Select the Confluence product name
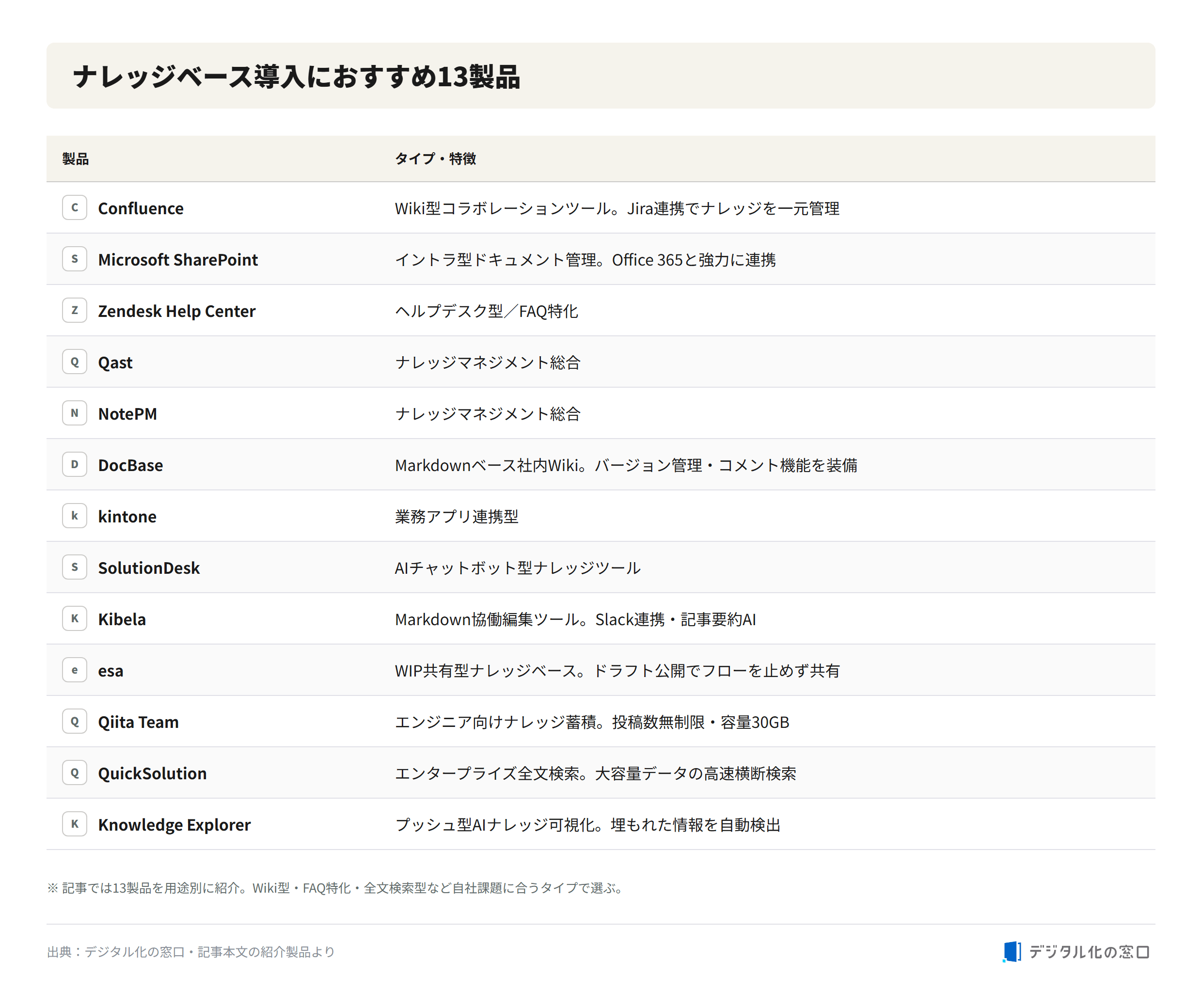 [x=141, y=208]
